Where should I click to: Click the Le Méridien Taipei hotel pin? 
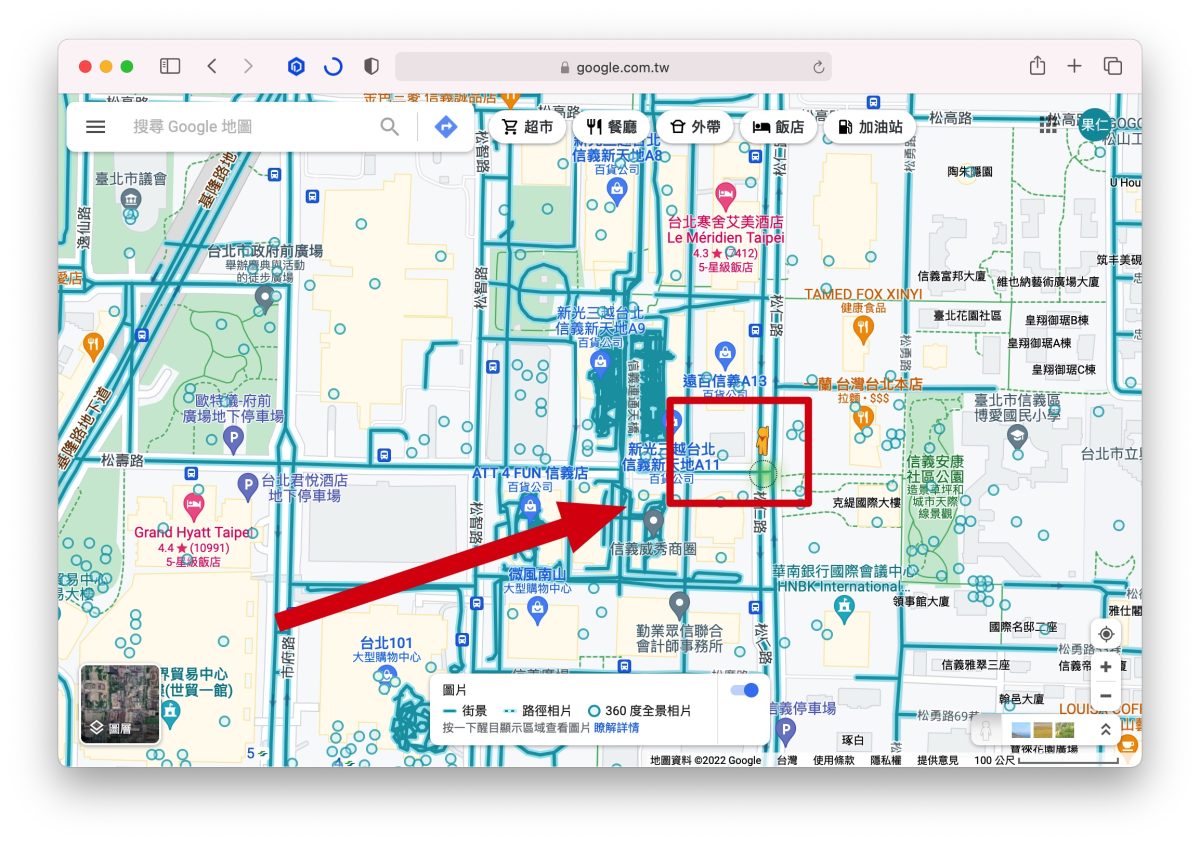point(726,194)
